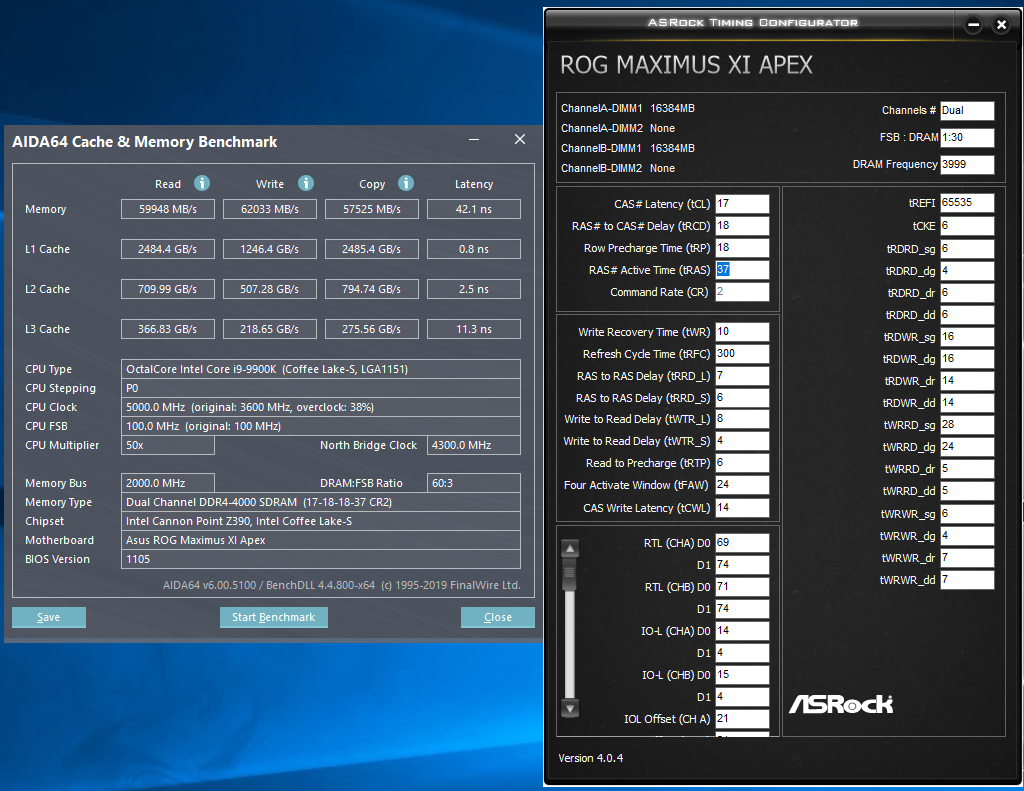Select the Read to Precharge (tRTP) field

[742, 463]
